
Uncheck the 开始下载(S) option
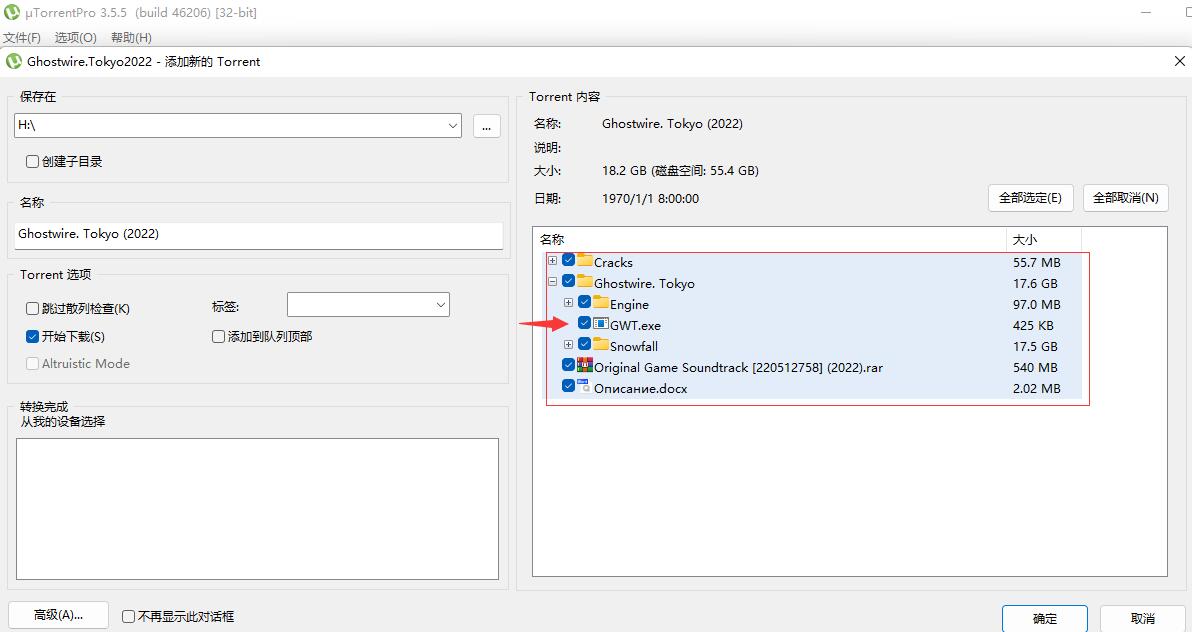coord(33,337)
